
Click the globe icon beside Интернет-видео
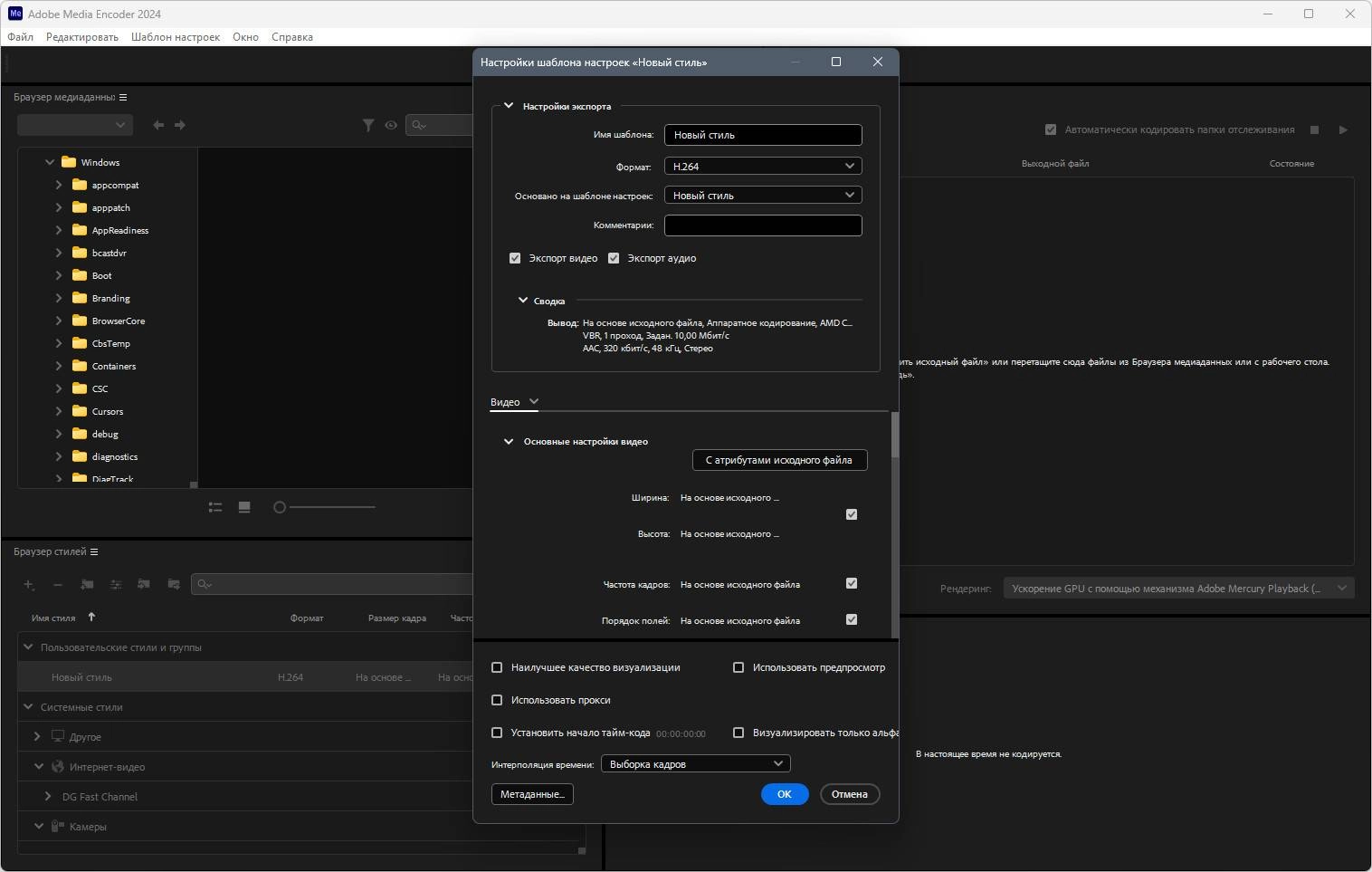(58, 766)
